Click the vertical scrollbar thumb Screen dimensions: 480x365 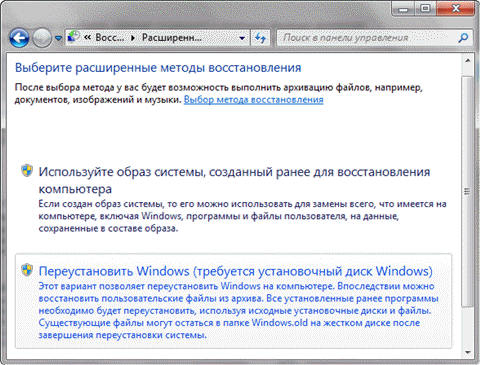click(468, 191)
